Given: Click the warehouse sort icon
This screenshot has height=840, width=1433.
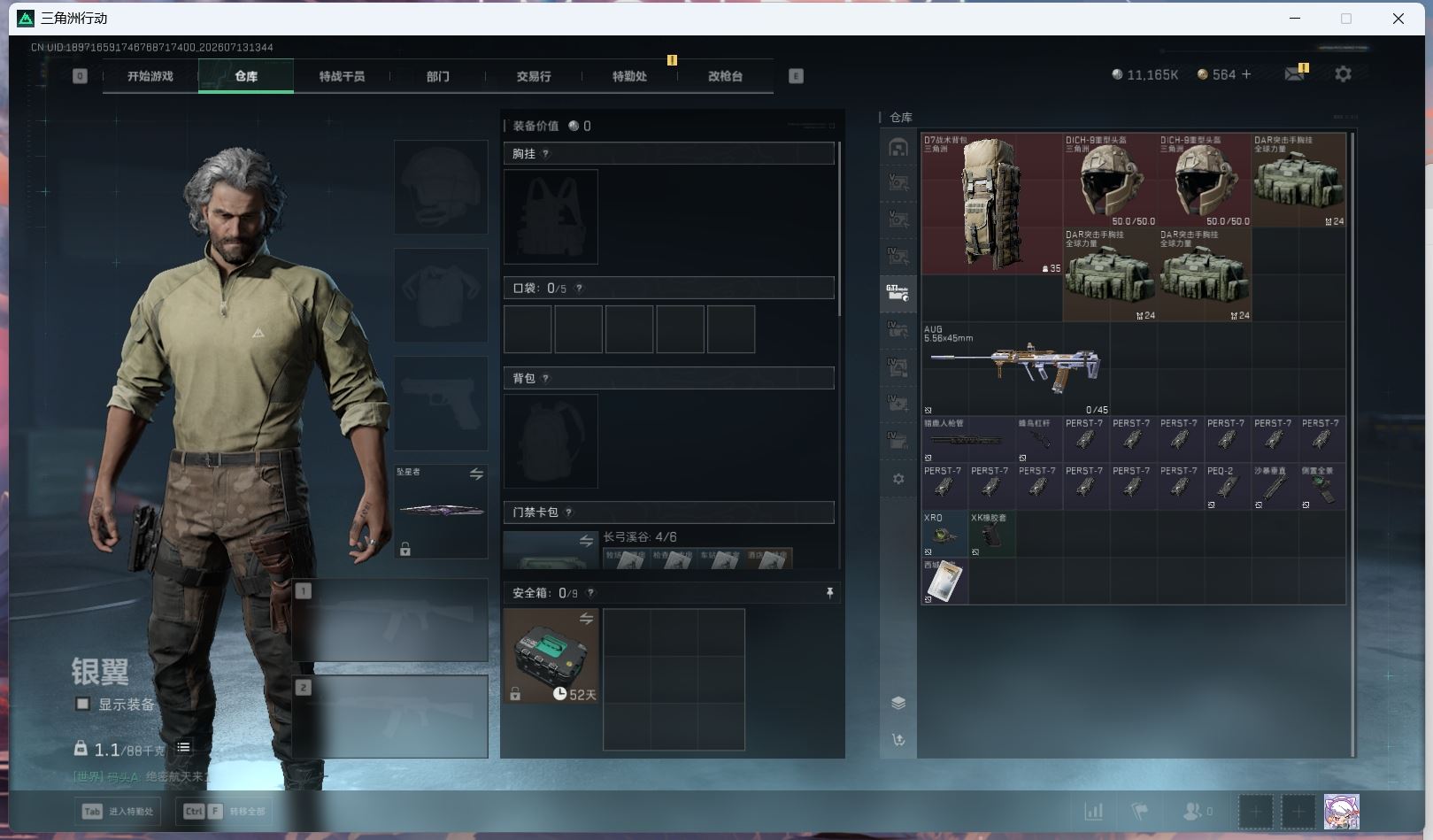Looking at the screenshot, I should tap(898, 740).
